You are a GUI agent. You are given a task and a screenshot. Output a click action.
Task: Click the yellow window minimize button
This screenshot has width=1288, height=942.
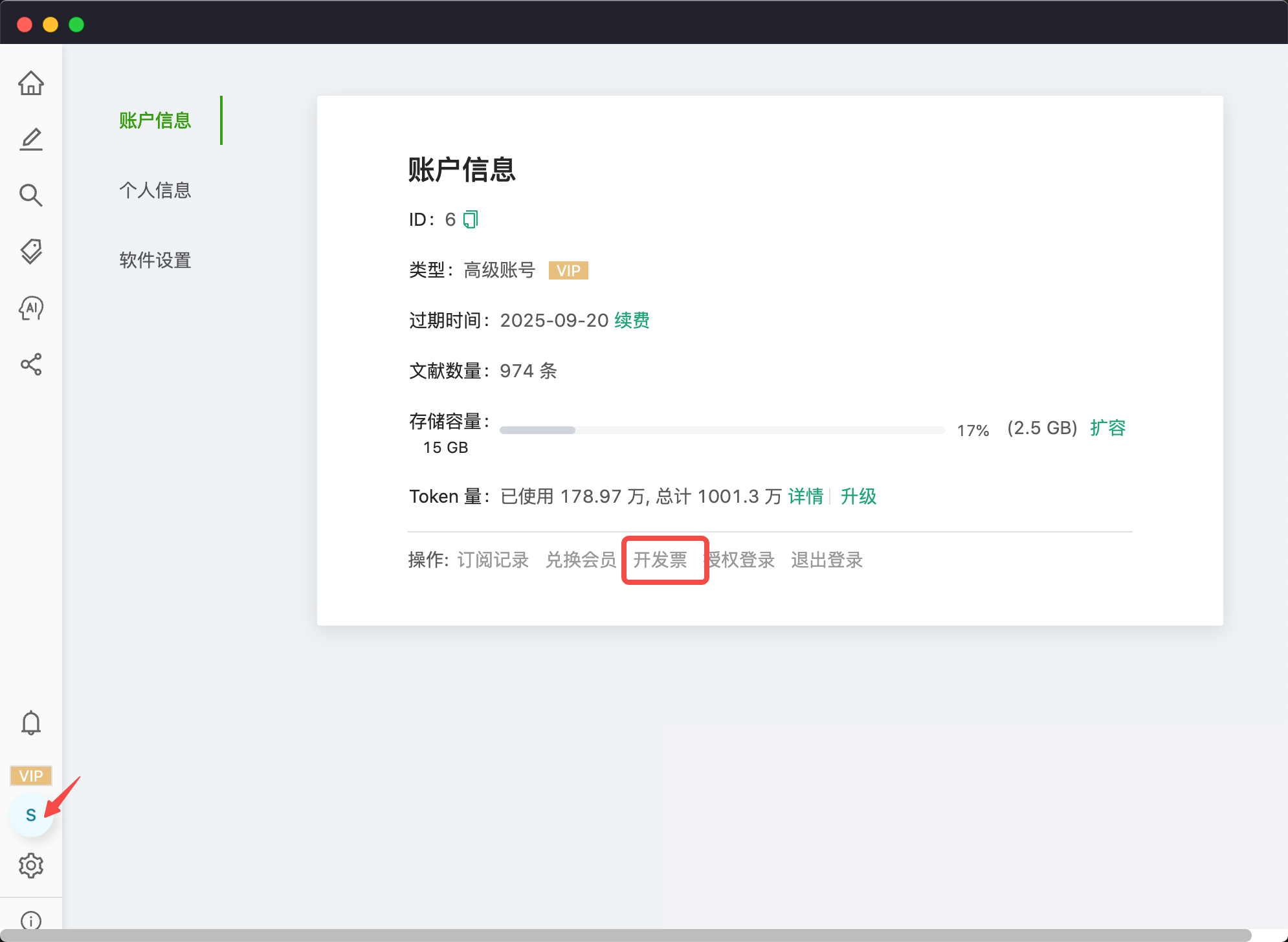tap(50, 25)
